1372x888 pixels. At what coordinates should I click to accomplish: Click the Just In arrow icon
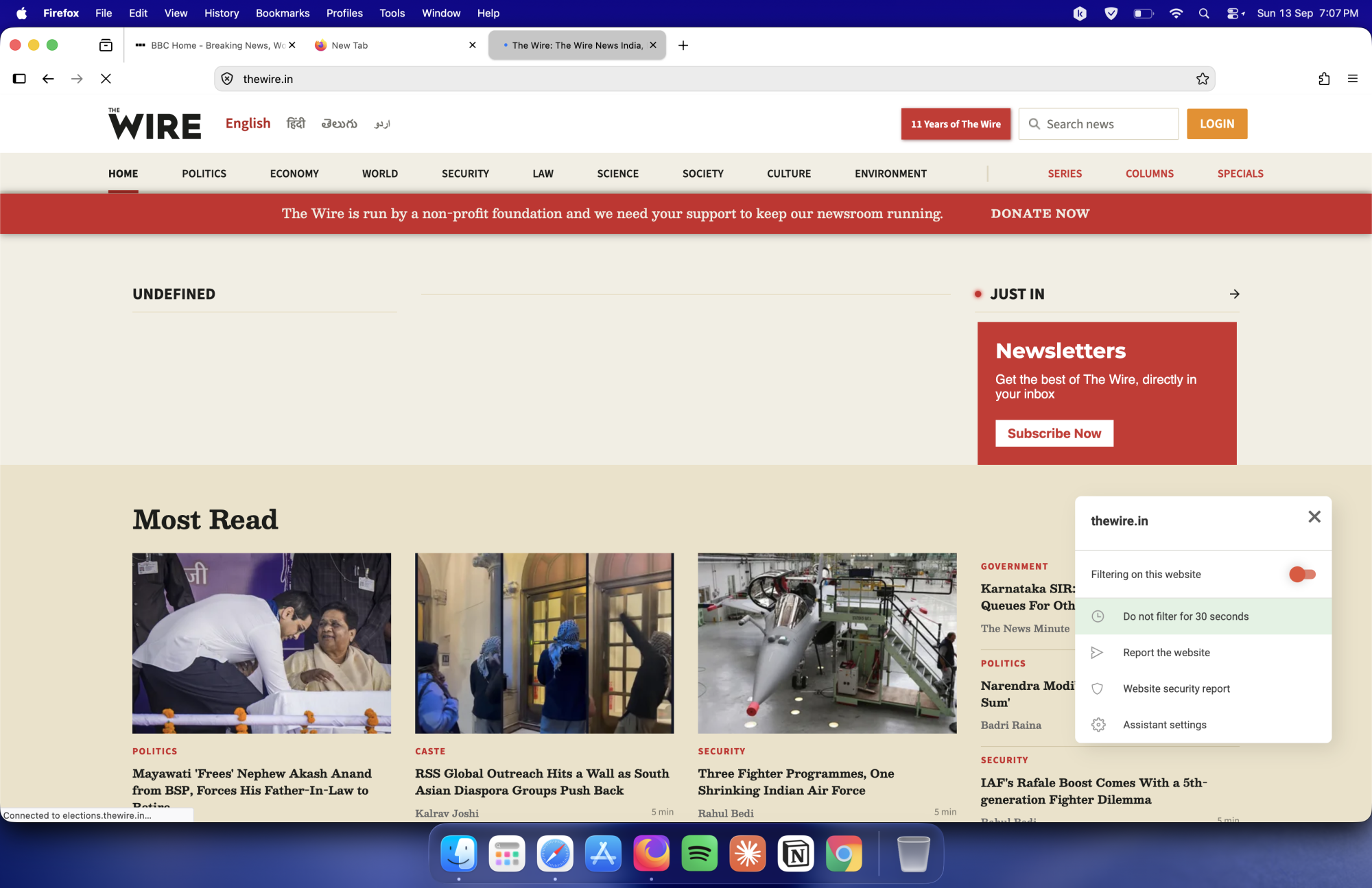point(1235,294)
